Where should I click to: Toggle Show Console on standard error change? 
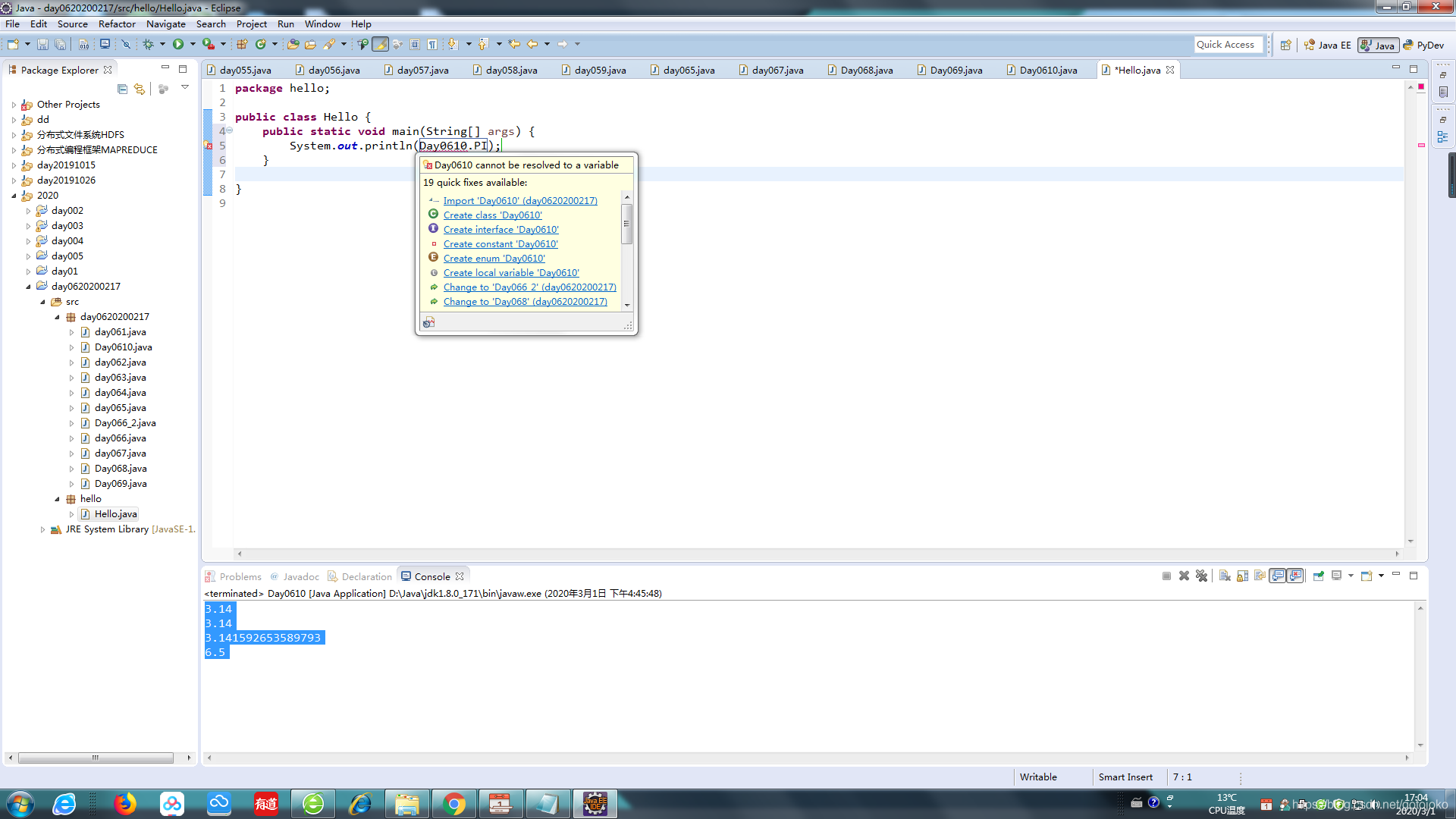1295,576
